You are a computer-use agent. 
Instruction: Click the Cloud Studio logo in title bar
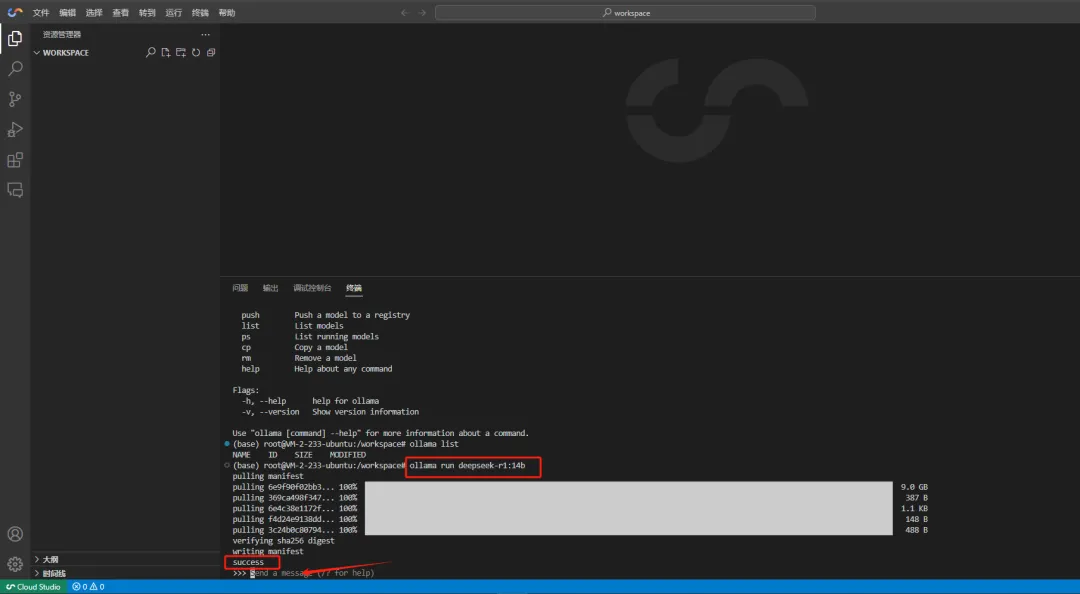point(14,12)
